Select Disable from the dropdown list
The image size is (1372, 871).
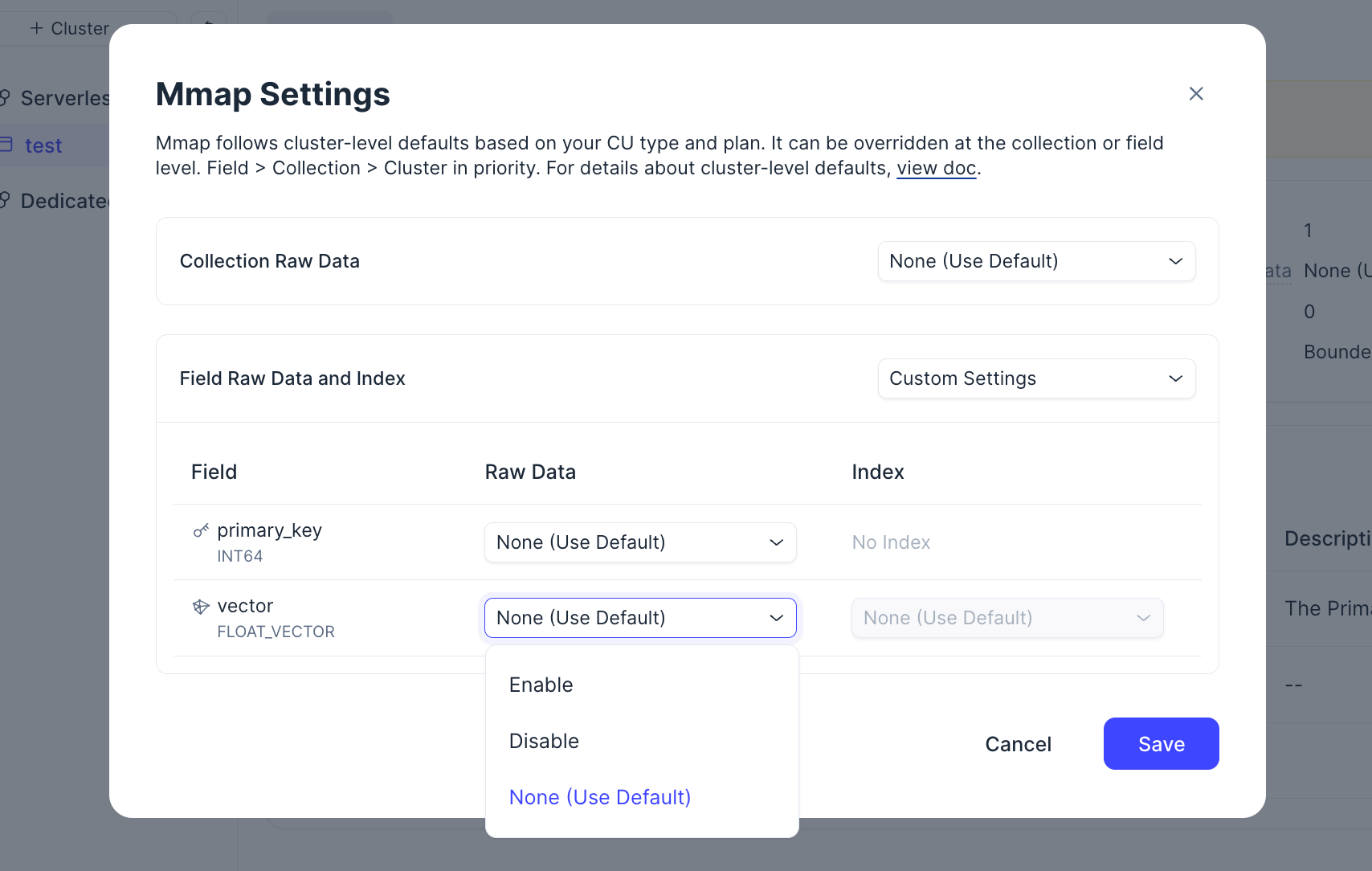544,742
